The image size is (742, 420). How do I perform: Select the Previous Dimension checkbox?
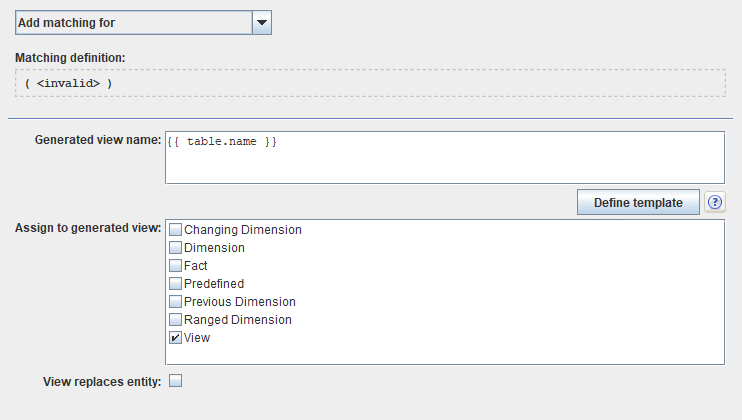pyautogui.click(x=176, y=302)
